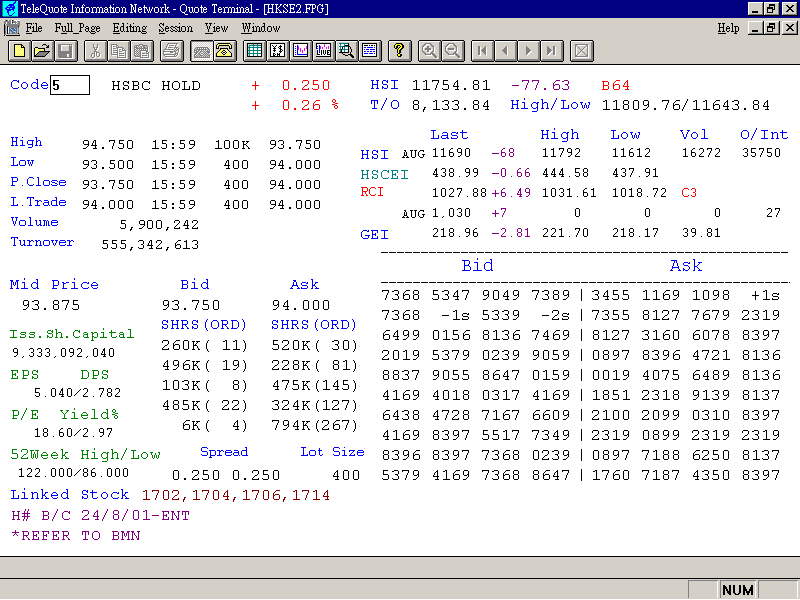800x600 pixels.
Task: Open the Editing menu
Action: pyautogui.click(x=130, y=28)
